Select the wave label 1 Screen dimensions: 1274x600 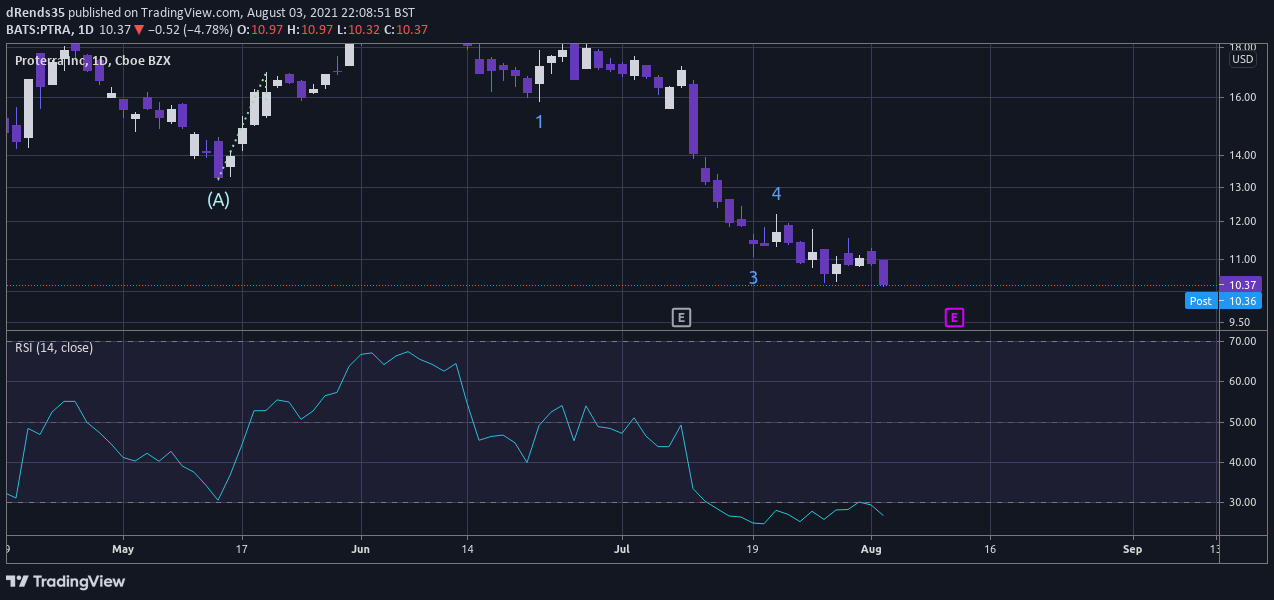pos(539,121)
